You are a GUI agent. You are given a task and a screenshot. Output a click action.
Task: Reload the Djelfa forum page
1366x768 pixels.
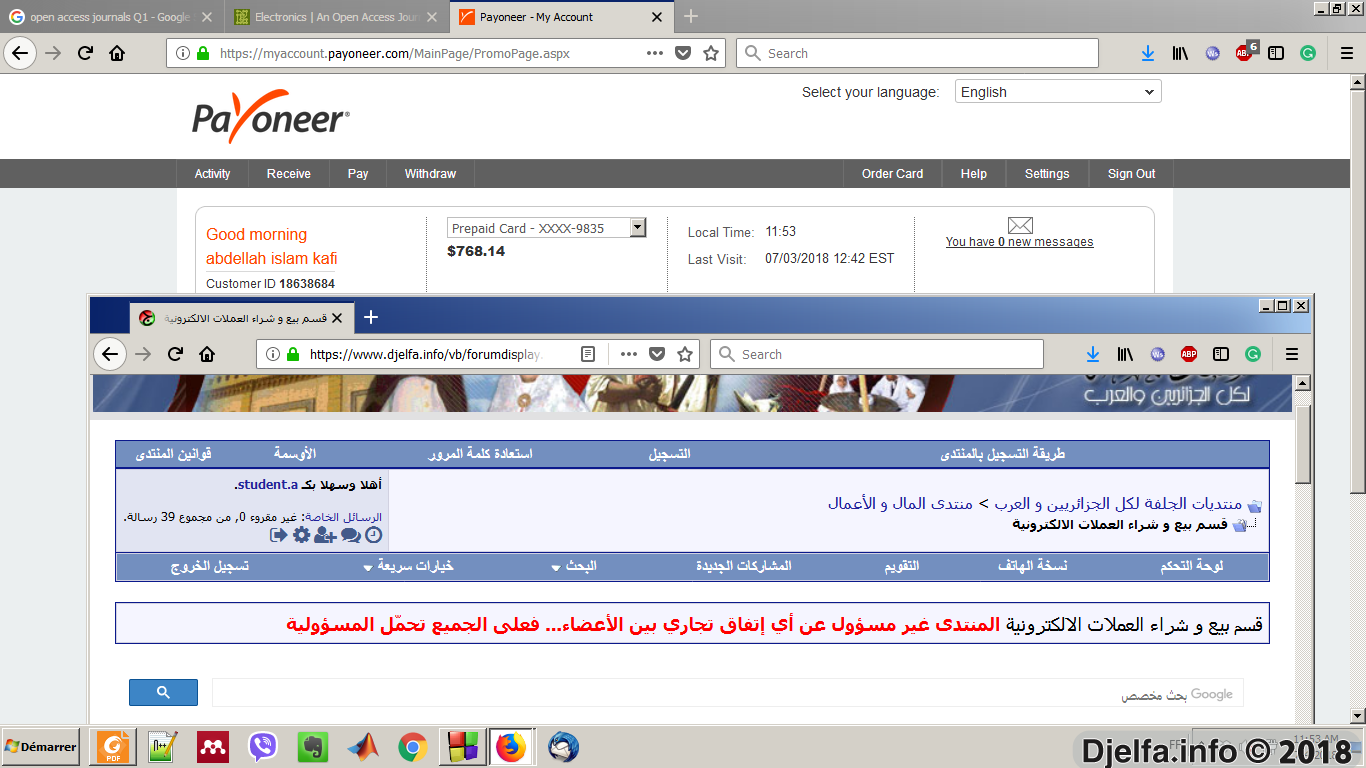coord(175,354)
